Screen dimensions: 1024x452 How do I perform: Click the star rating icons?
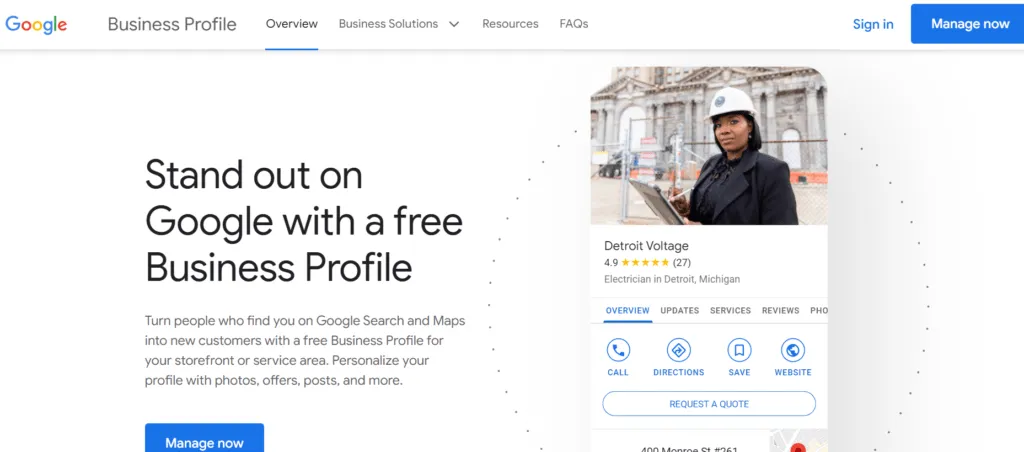point(645,263)
